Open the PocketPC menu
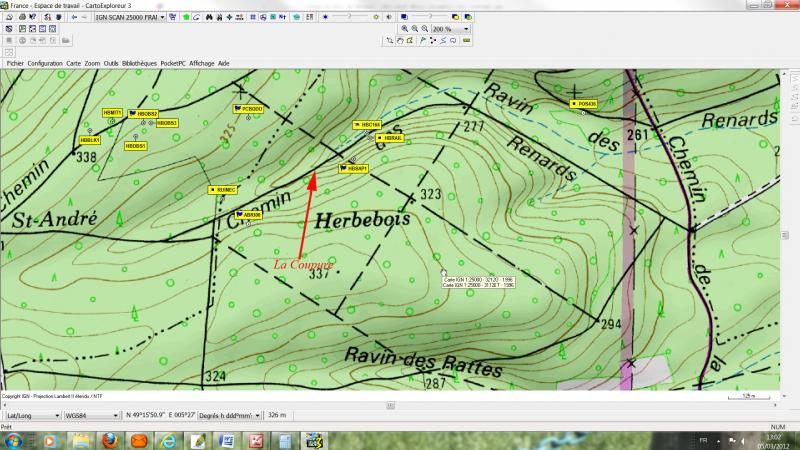 coord(173,63)
